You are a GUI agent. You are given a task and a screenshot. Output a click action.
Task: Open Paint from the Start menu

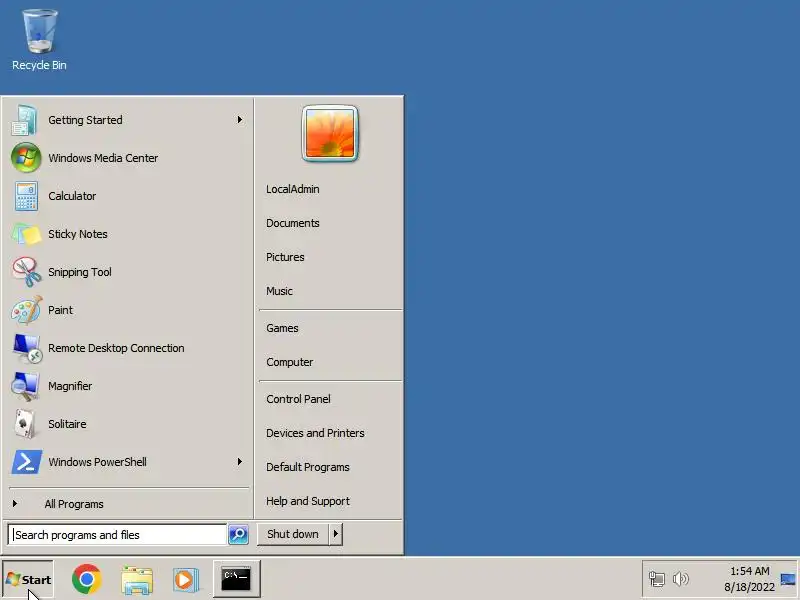128,310
